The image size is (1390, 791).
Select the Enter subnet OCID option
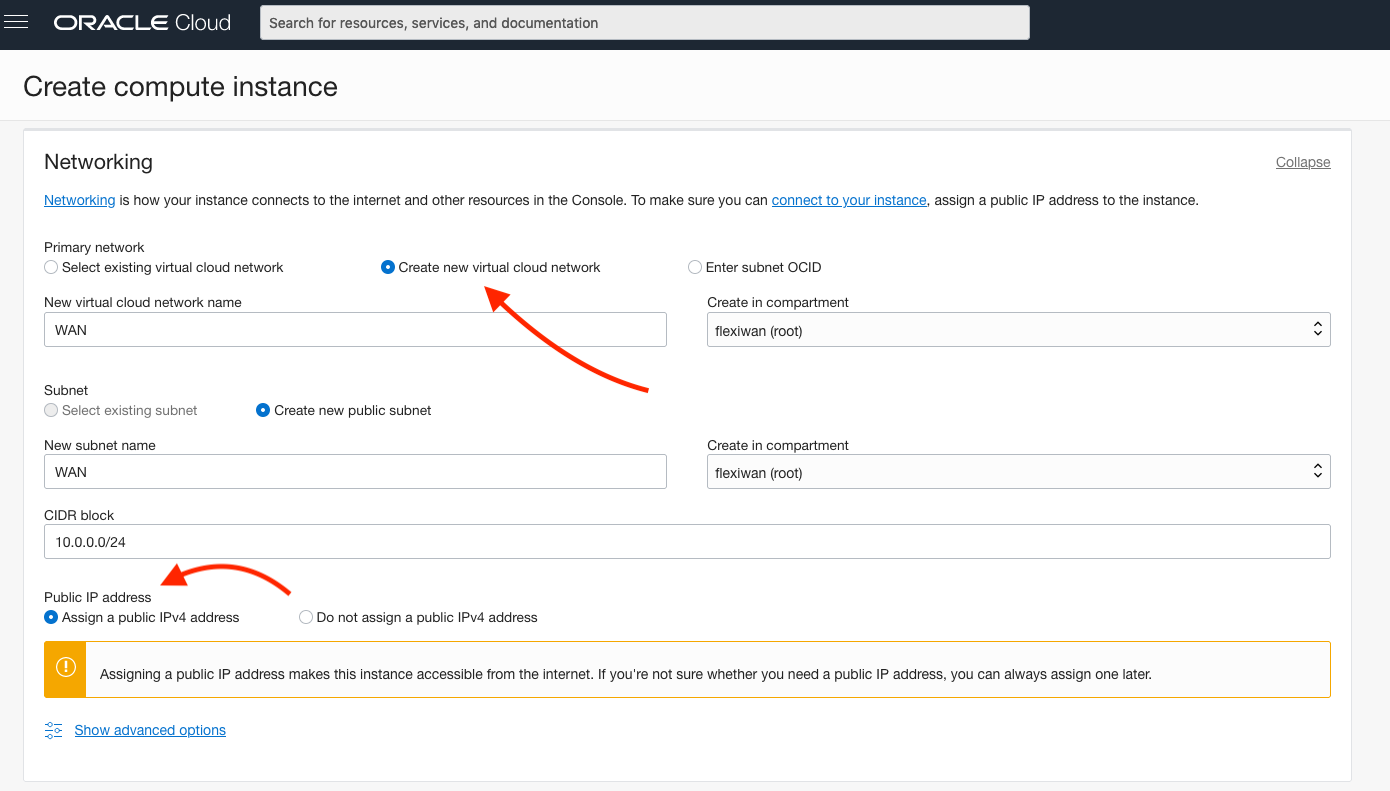[x=695, y=267]
